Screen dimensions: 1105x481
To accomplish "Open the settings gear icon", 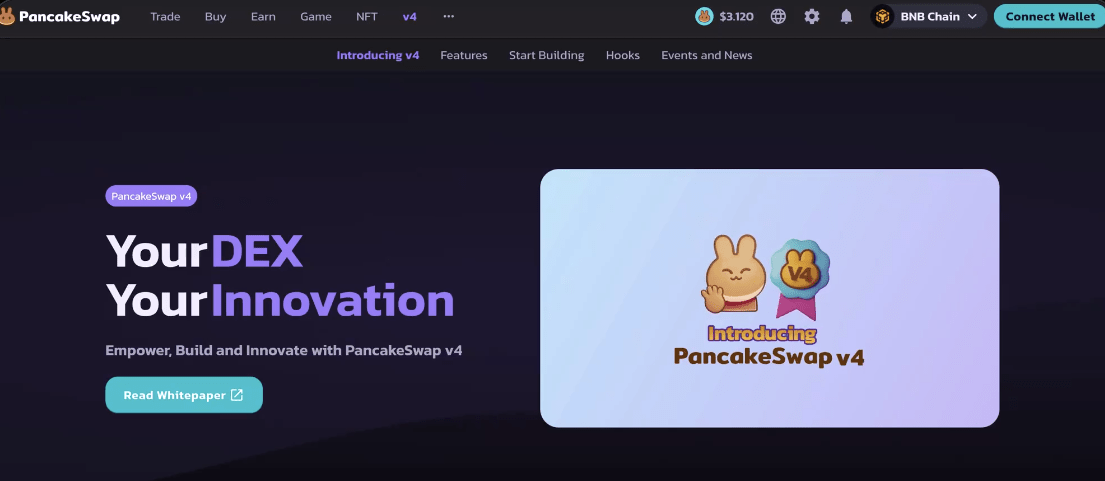I will [812, 16].
